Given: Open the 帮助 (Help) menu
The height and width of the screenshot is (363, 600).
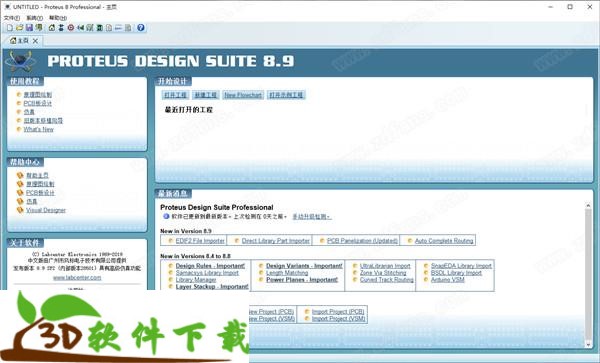Looking at the screenshot, I should (58, 18).
